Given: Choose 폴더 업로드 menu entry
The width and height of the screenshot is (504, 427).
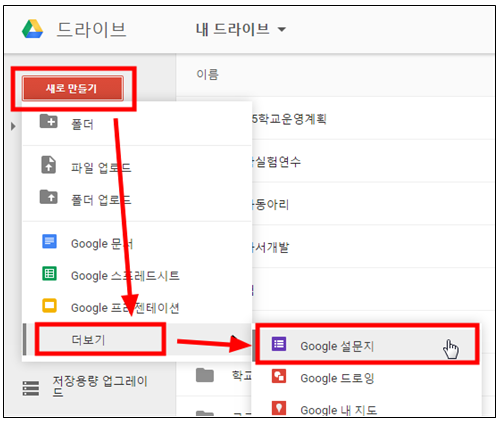Looking at the screenshot, I should pos(137,199).
